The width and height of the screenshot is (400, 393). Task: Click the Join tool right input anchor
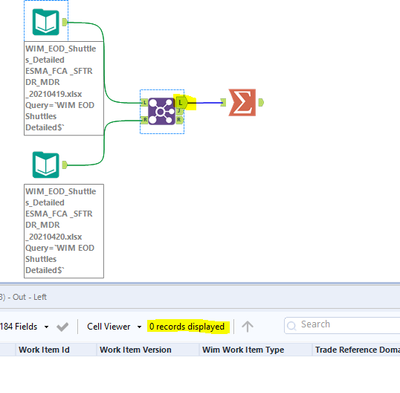(144, 120)
